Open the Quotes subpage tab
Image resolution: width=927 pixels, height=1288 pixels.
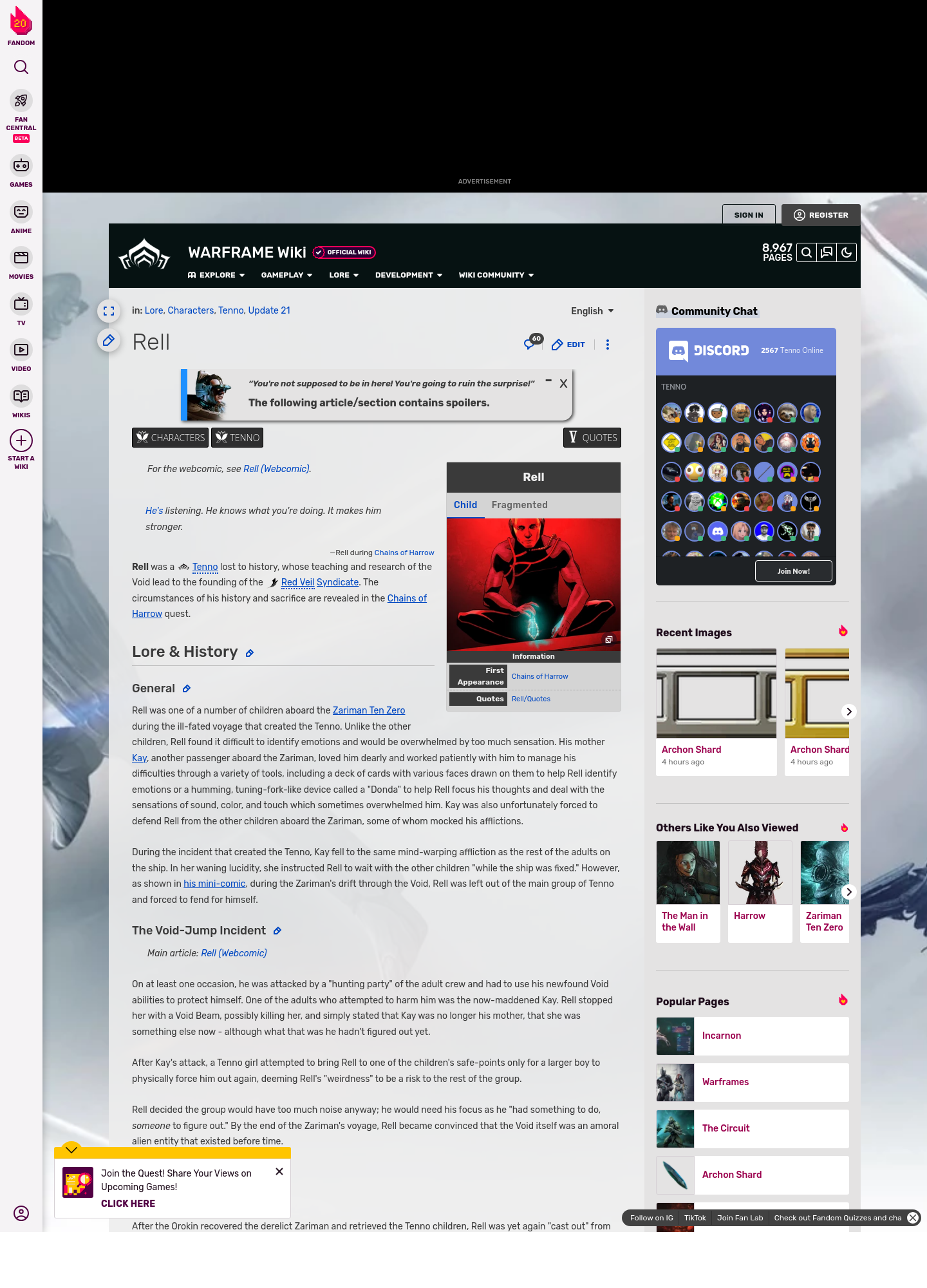[592, 438]
